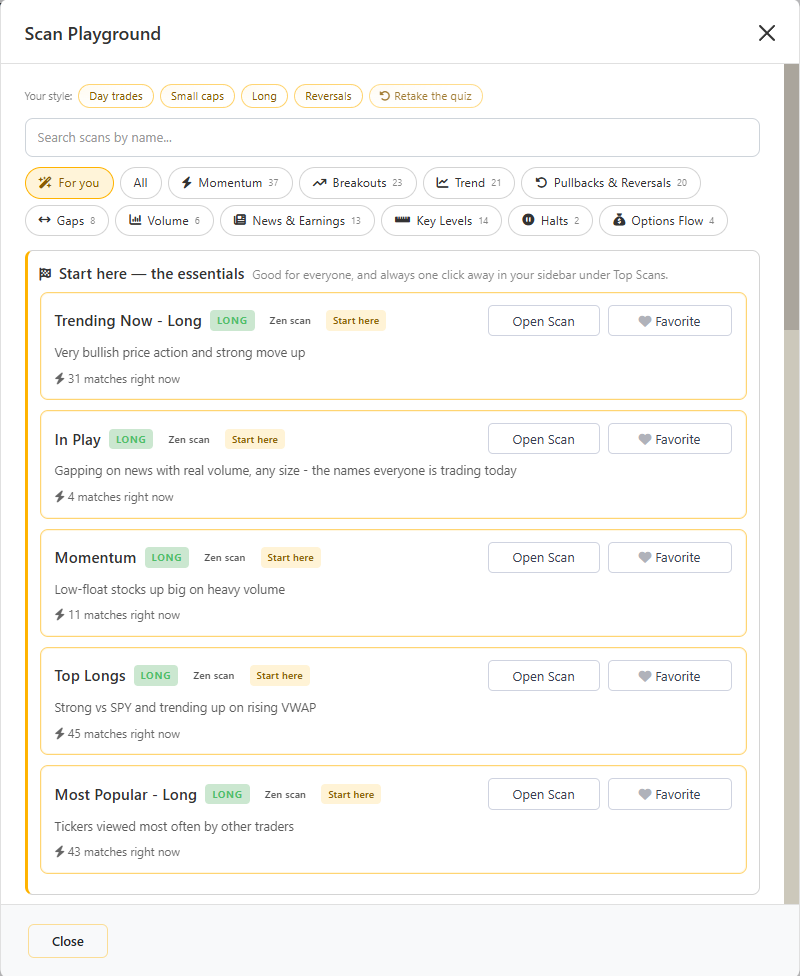Filter by Pullbacks & Reversals category
Image resolution: width=800 pixels, height=976 pixels.
pyautogui.click(x=611, y=183)
